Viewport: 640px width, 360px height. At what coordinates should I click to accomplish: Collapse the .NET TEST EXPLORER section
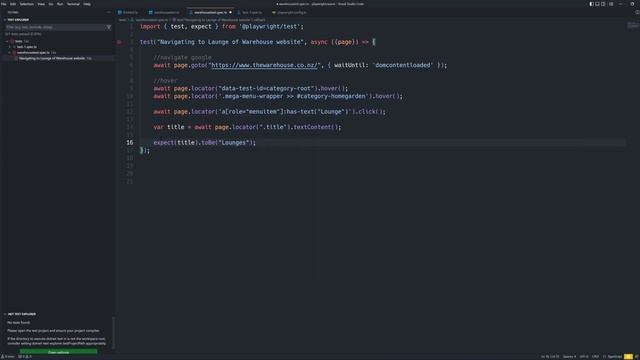[21, 314]
